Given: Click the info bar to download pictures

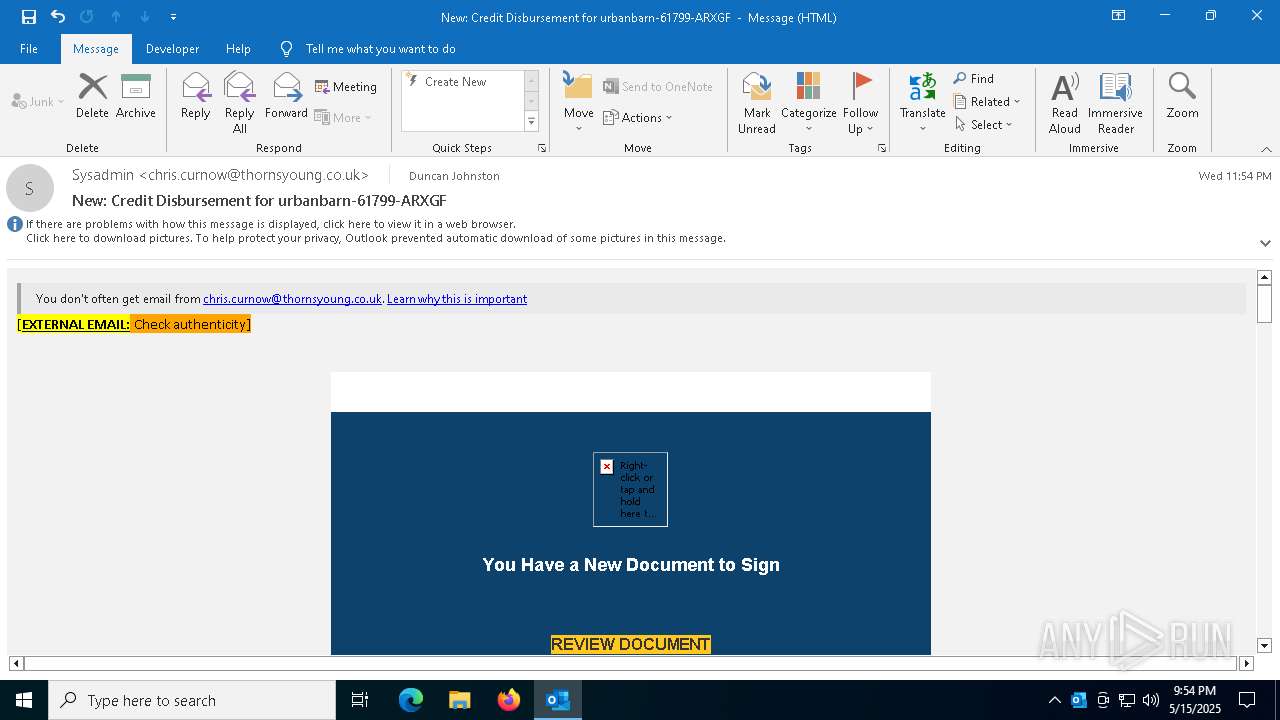Looking at the screenshot, I should tap(376, 238).
